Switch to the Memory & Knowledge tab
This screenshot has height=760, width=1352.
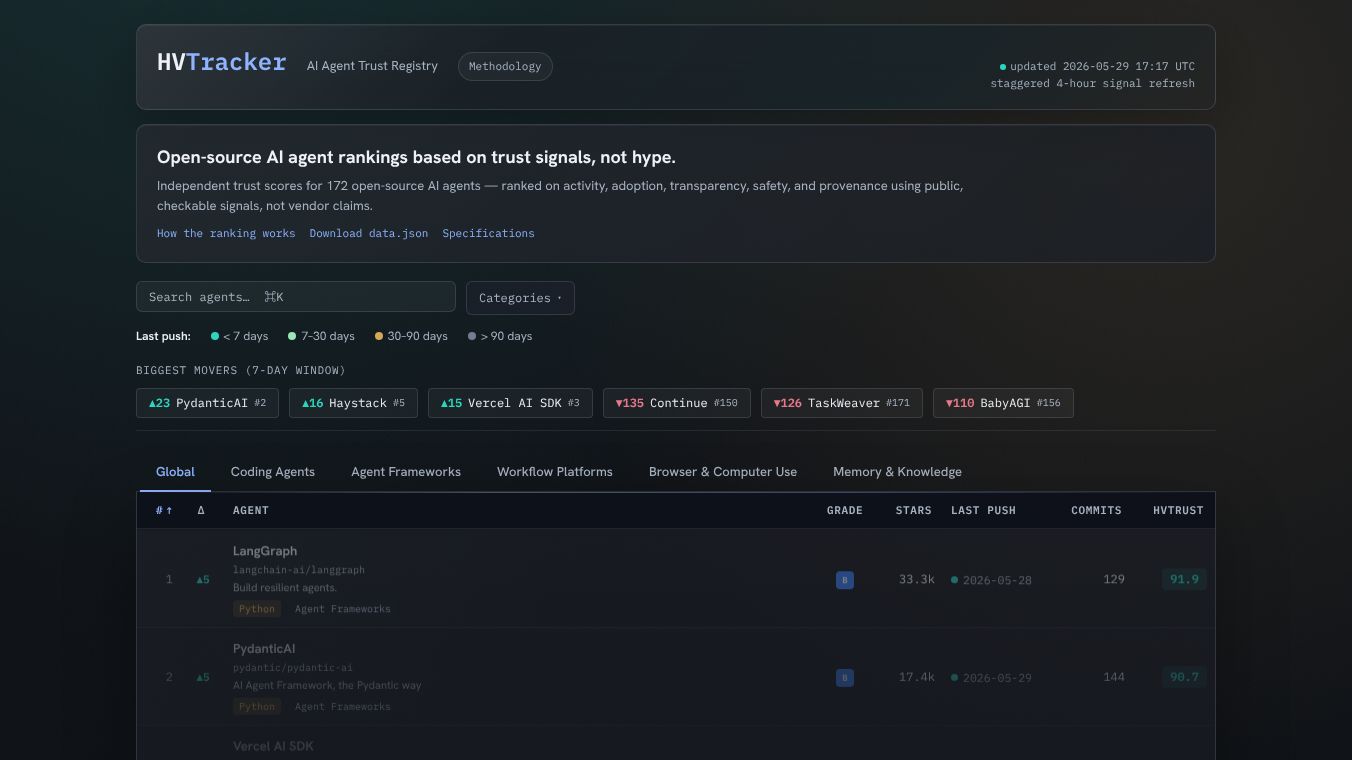[897, 472]
